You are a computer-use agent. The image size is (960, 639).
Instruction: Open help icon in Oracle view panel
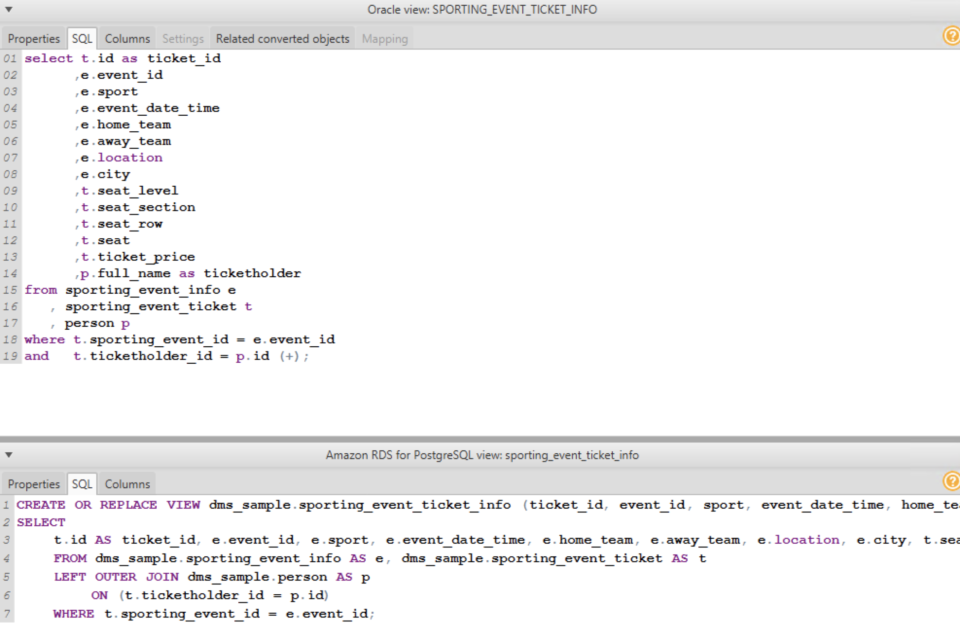(951, 36)
